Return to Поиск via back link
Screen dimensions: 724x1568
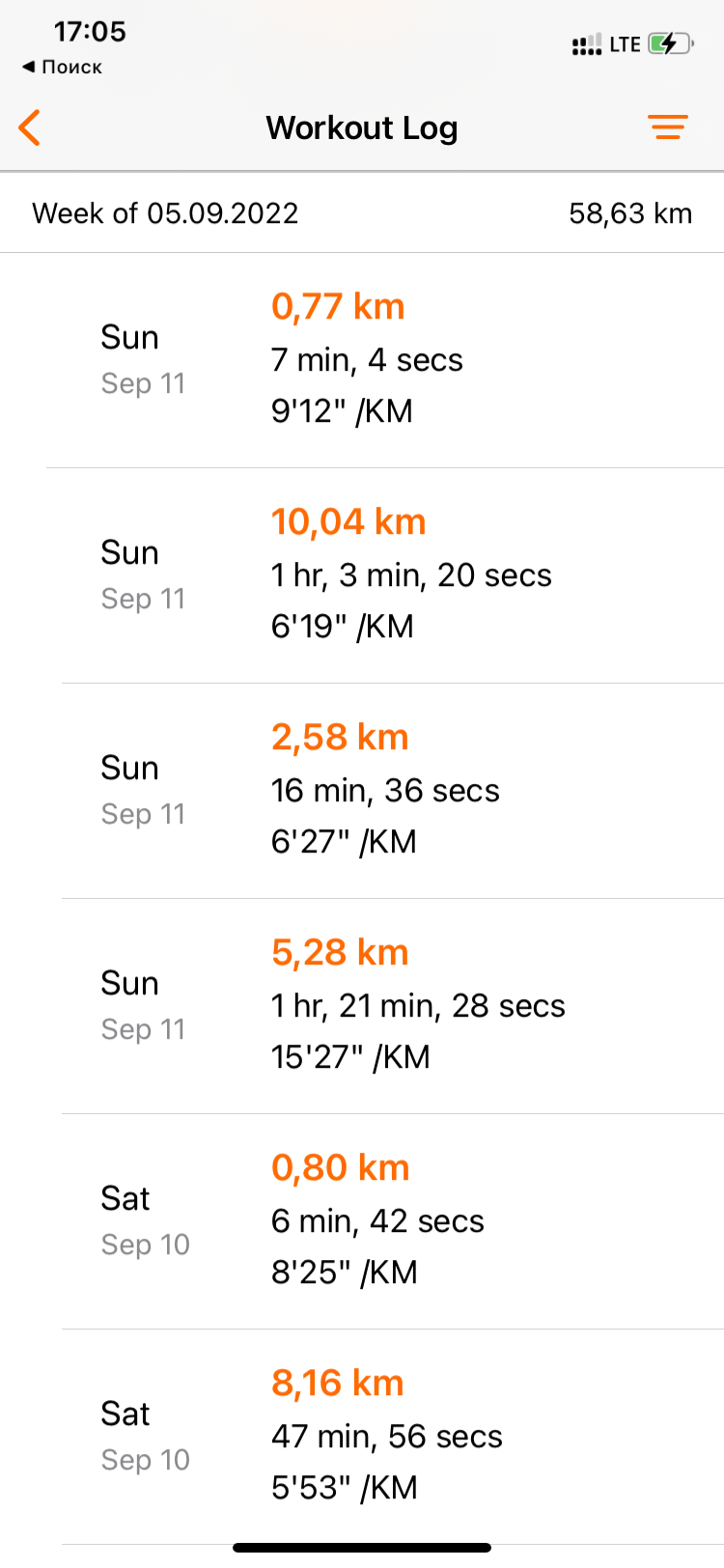63,67
